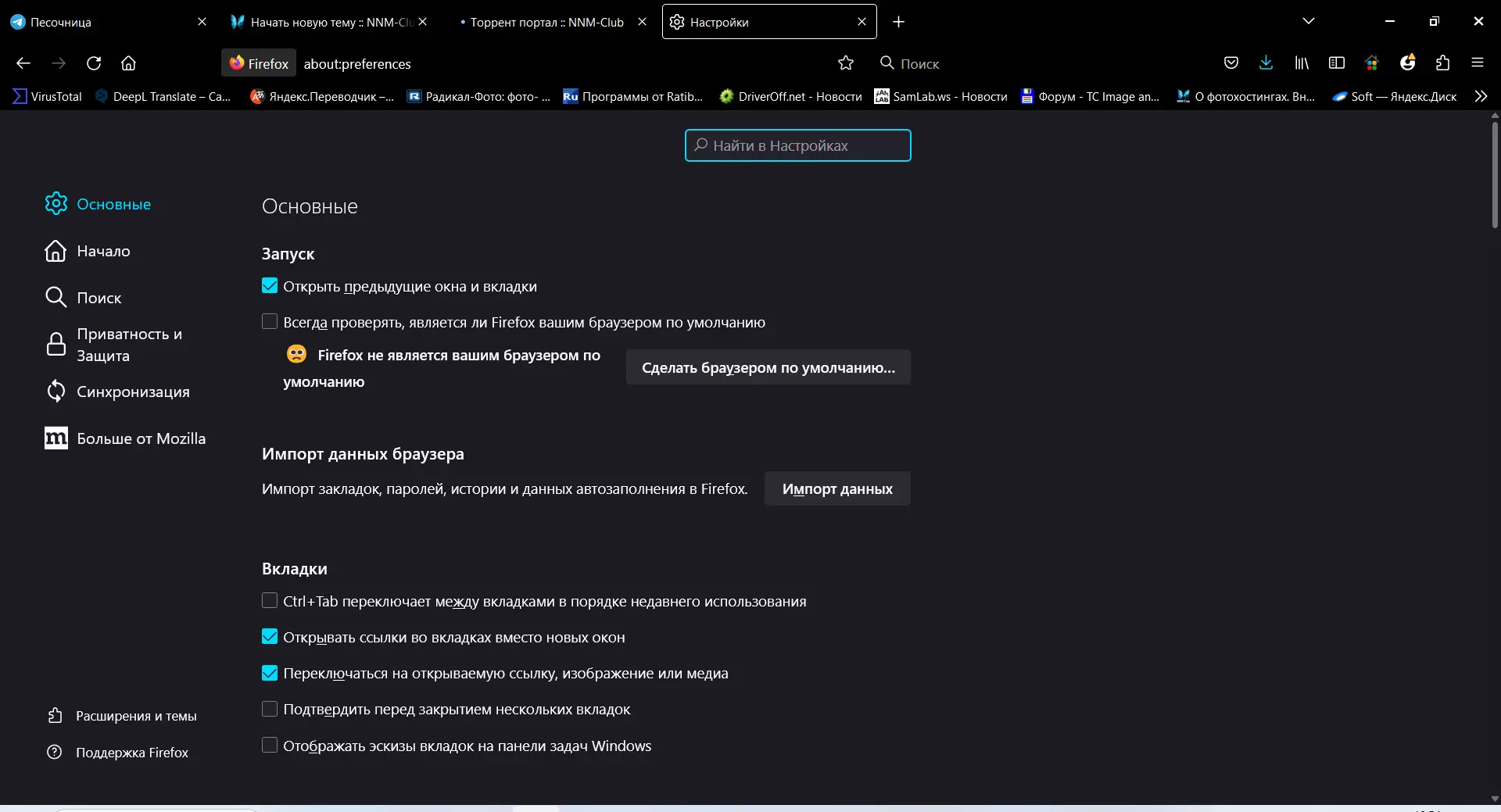
Task: Open the Downloads panel
Action: tap(1266, 63)
